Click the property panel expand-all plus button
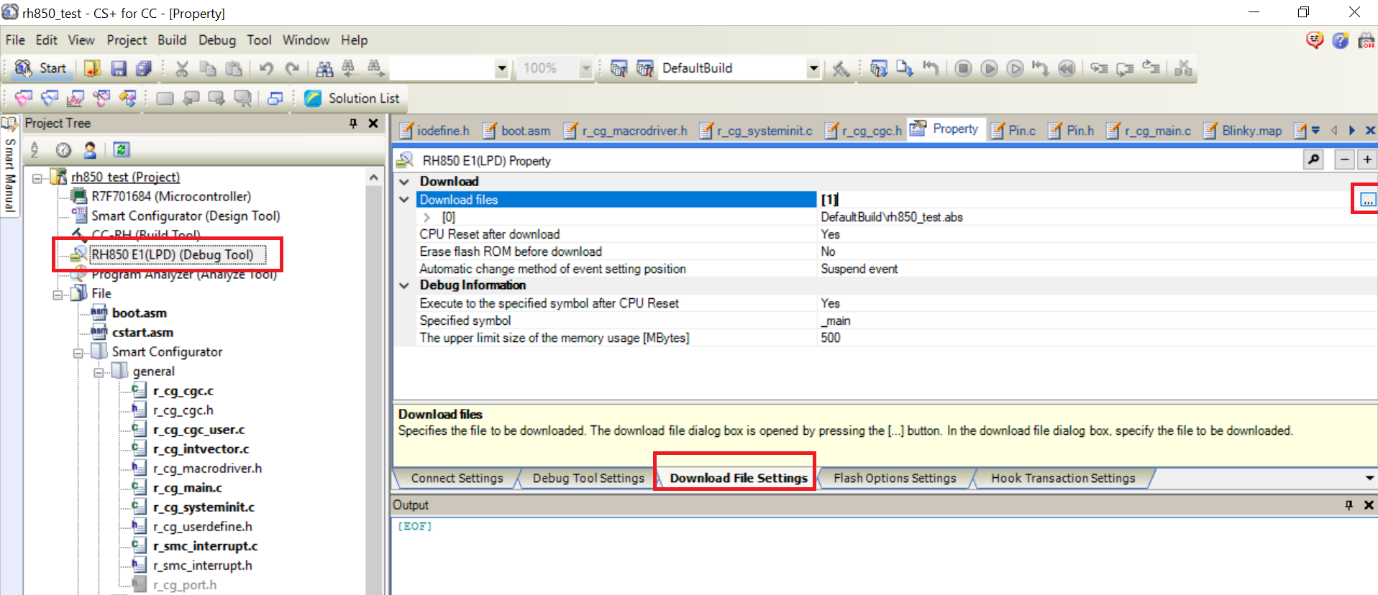 (x=1367, y=160)
